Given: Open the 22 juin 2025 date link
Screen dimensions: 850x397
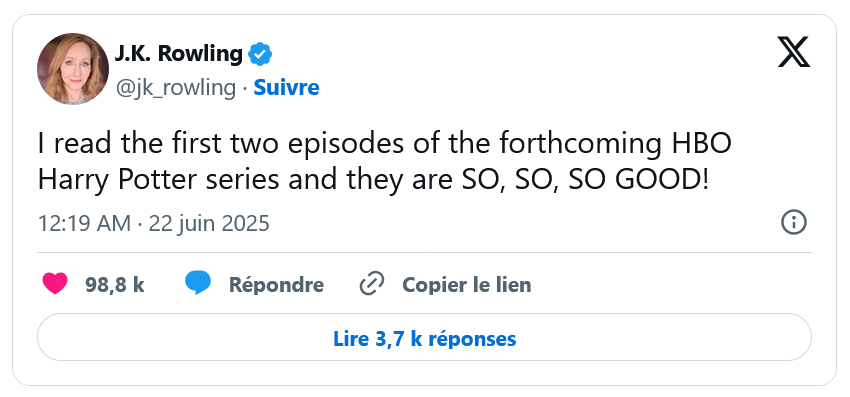Looking at the screenshot, I should [209, 223].
